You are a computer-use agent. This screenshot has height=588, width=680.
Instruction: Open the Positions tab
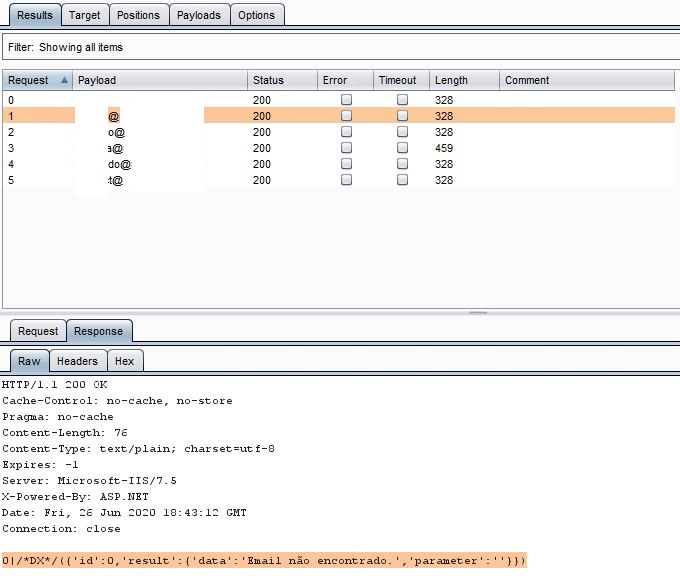[x=138, y=15]
